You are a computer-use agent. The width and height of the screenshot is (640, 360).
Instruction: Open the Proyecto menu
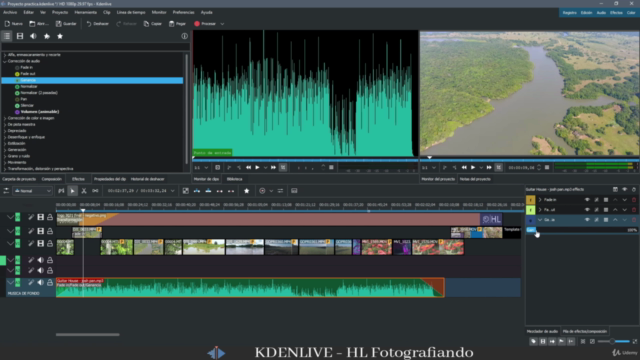60,12
